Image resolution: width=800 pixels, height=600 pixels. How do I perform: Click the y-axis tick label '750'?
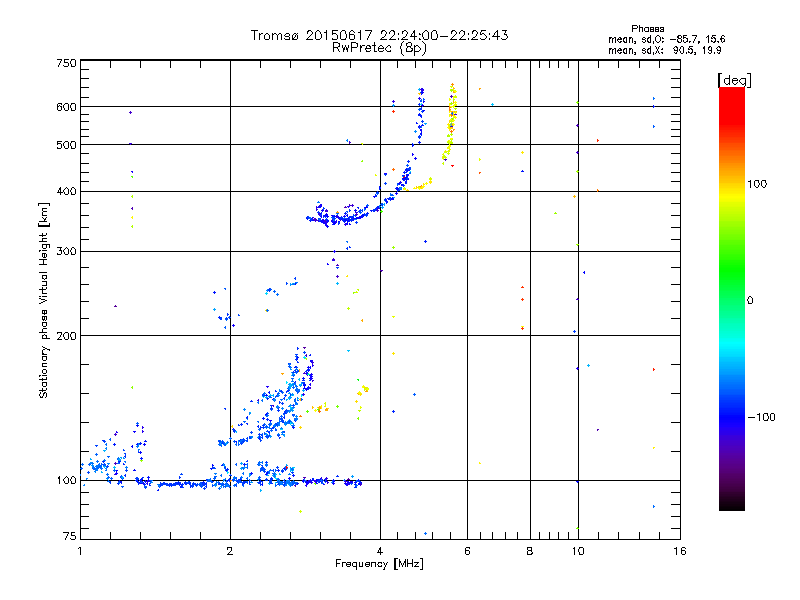[x=66, y=63]
